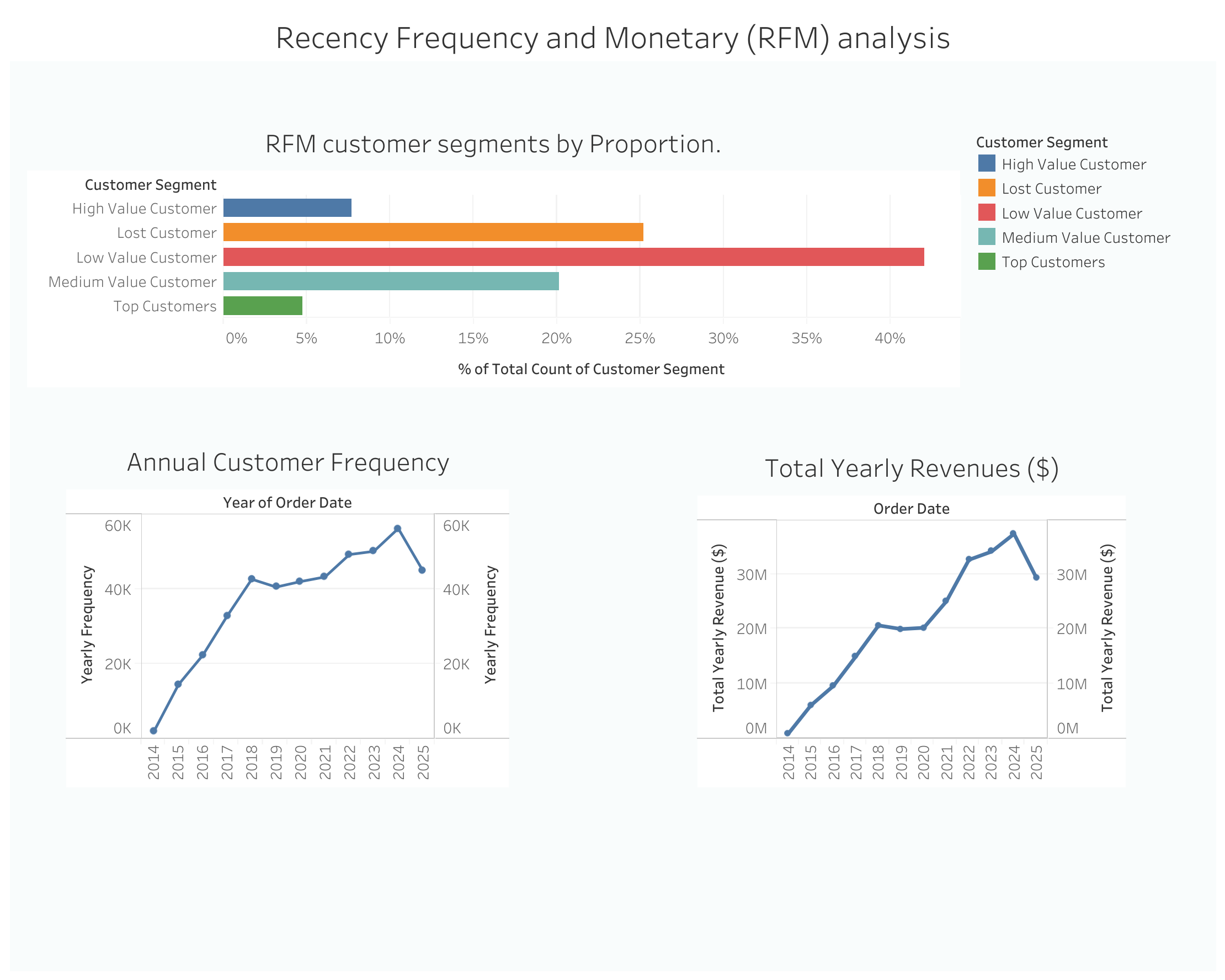Click the blue High Value Customer bar

pos(287,208)
